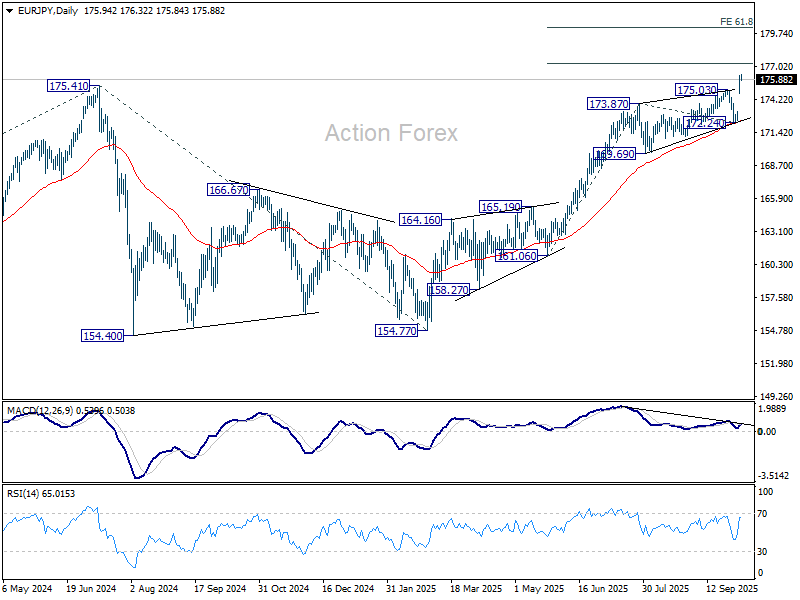Screen dimensions: 800x600
Task: Click the 19 Jun 2024 date label
Action: tap(91, 588)
